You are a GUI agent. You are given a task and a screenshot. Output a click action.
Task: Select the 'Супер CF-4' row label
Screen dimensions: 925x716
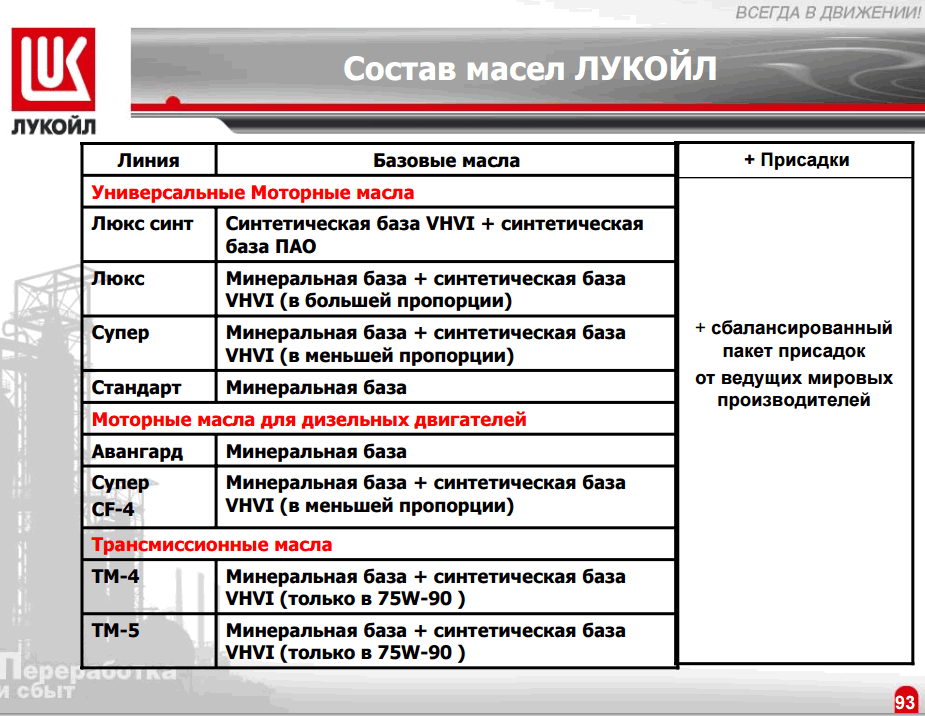point(120,496)
